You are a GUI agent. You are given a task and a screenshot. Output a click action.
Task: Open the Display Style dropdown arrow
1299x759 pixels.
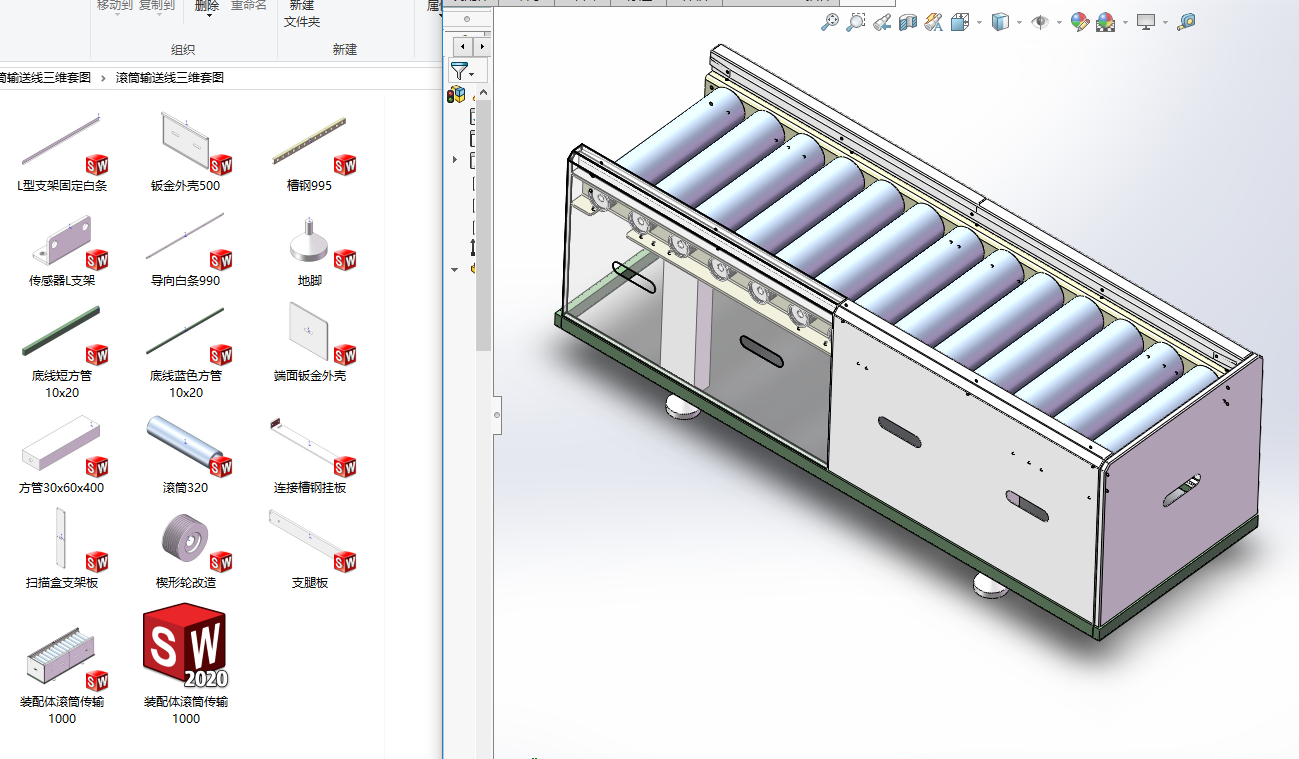pos(1020,22)
